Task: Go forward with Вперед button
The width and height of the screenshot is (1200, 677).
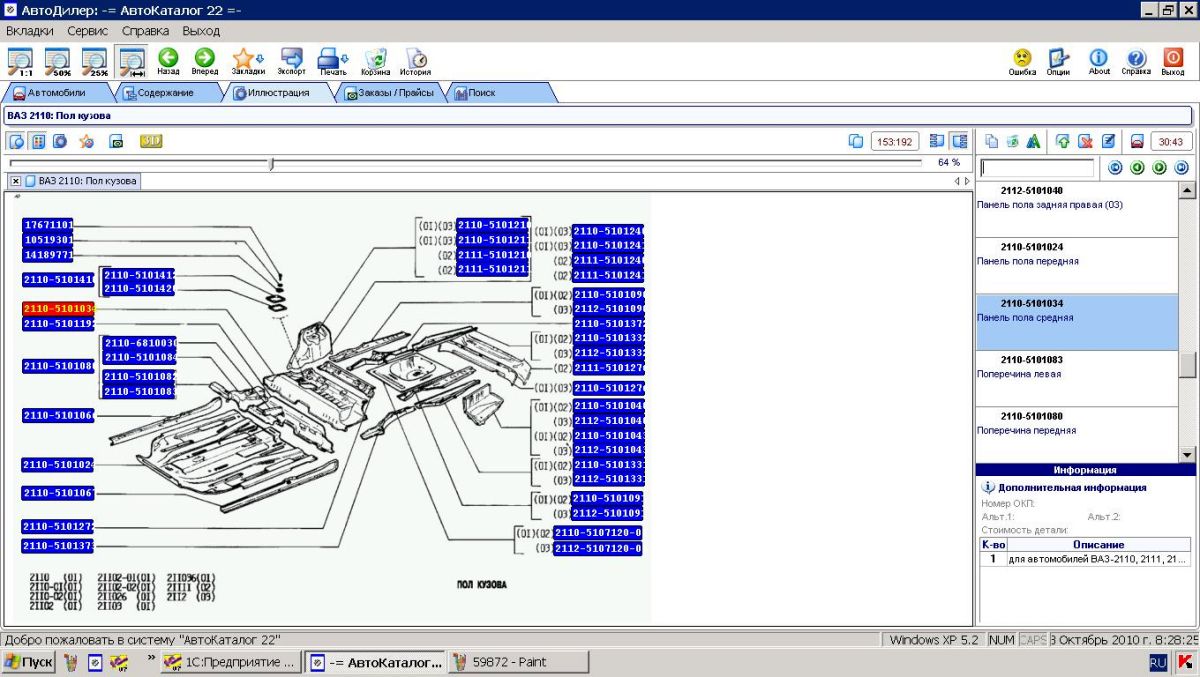Action: [204, 61]
